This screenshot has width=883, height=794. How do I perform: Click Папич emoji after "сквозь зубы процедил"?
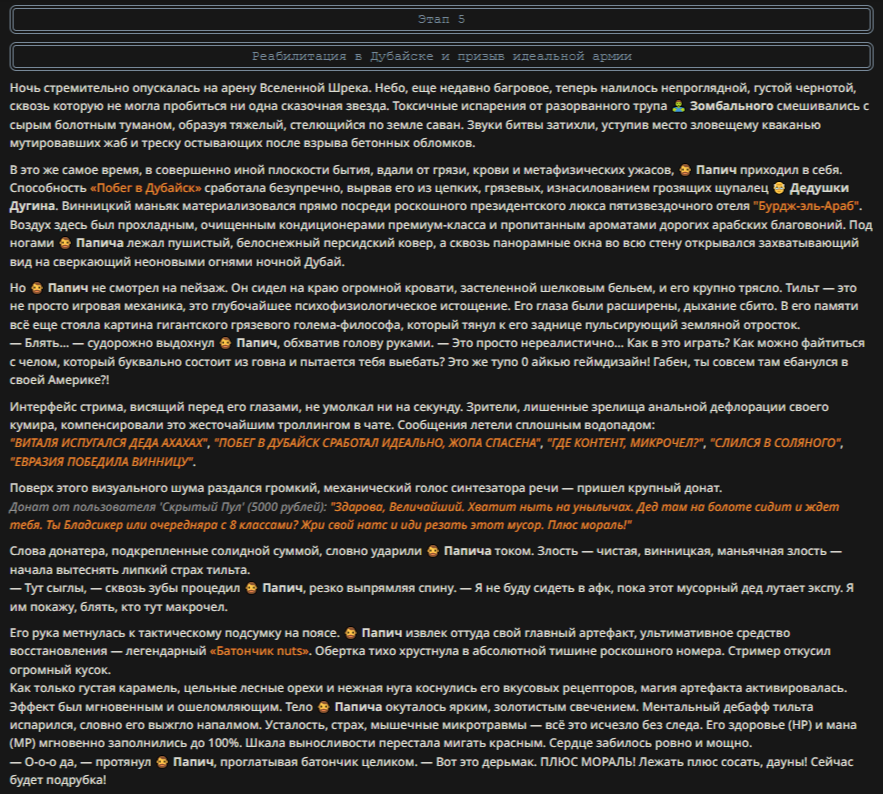click(x=251, y=588)
